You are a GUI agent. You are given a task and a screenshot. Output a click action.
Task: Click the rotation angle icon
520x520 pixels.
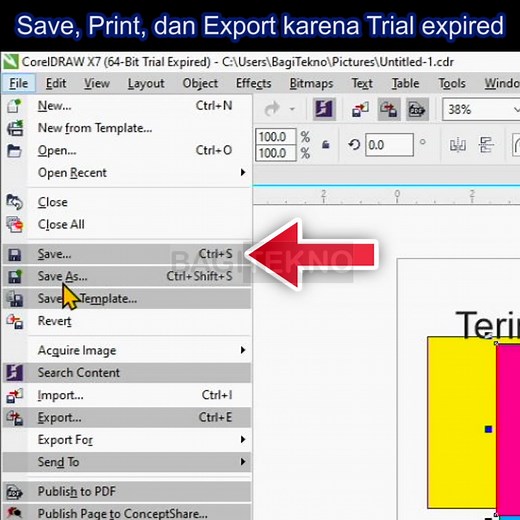point(354,145)
